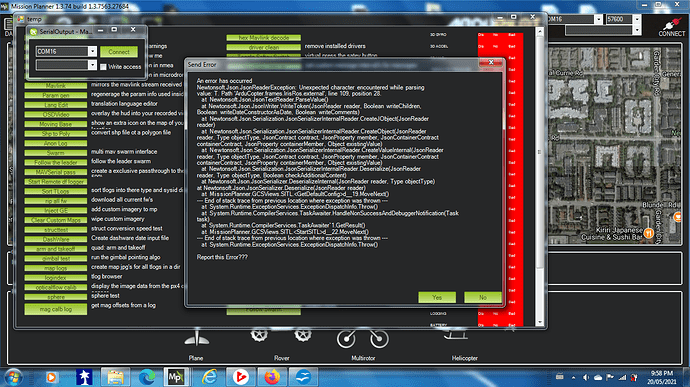Image resolution: width=690 pixels, height=387 pixels.
Task: Click the arm and takeoff button
Action: tap(56, 249)
